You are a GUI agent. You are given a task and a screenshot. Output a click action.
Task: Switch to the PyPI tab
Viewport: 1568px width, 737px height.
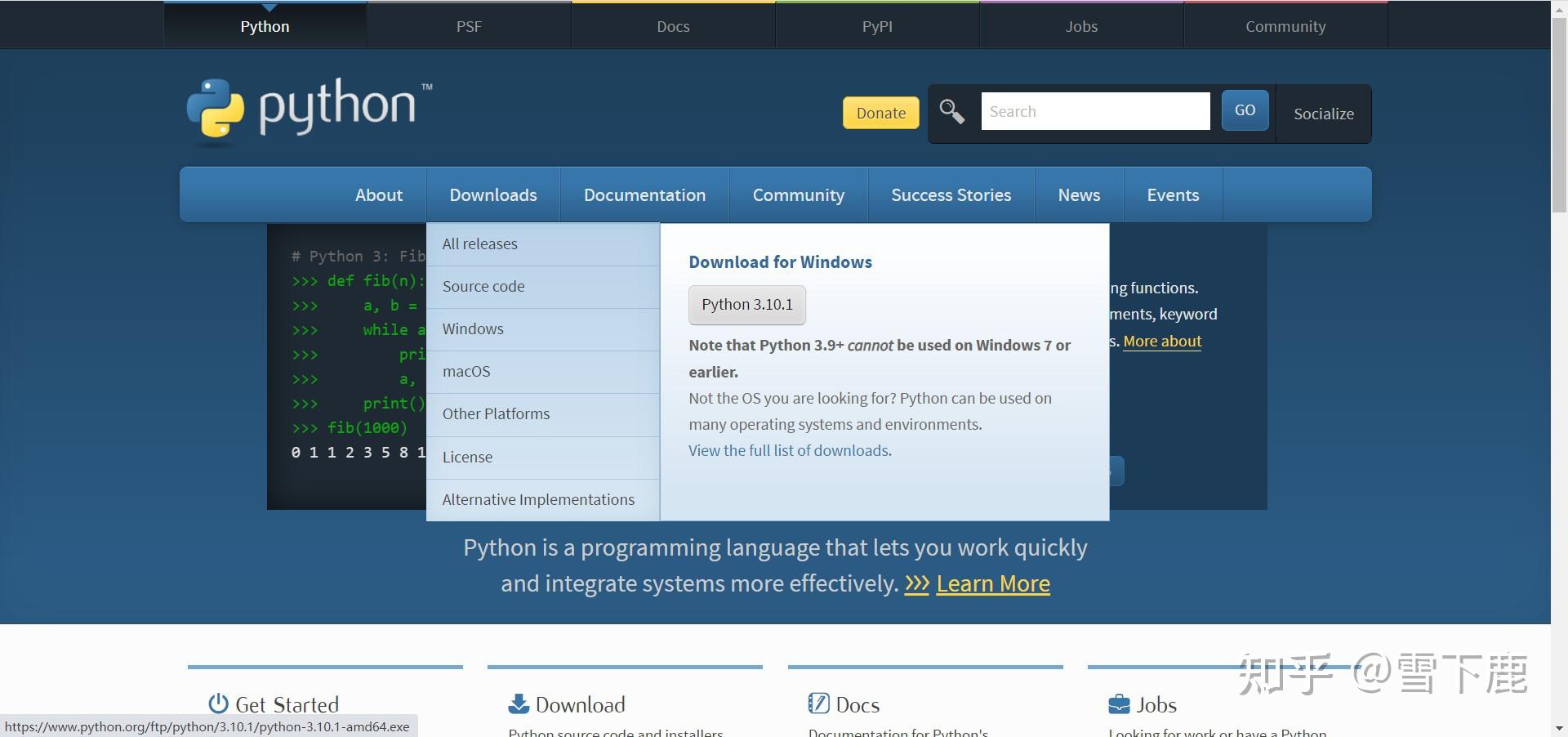pos(876,25)
